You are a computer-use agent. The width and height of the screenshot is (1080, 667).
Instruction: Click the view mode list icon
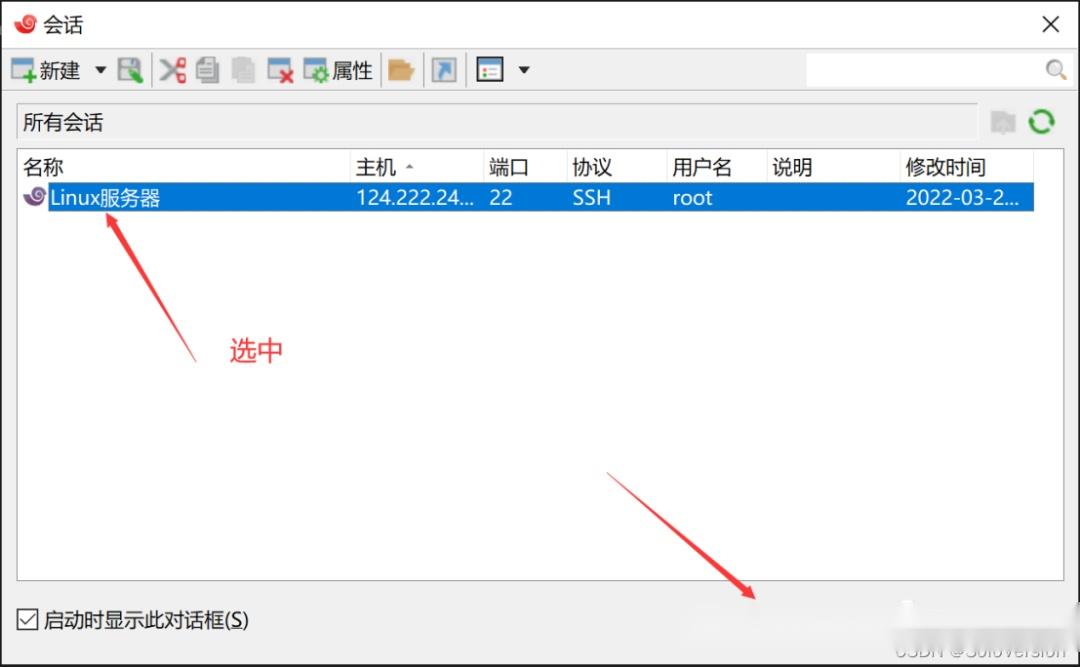490,70
